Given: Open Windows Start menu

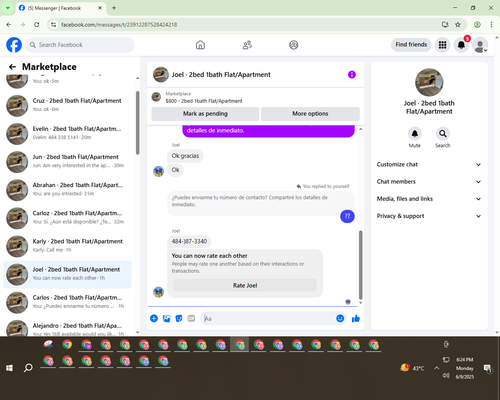Looking at the screenshot, I should (x=9, y=368).
